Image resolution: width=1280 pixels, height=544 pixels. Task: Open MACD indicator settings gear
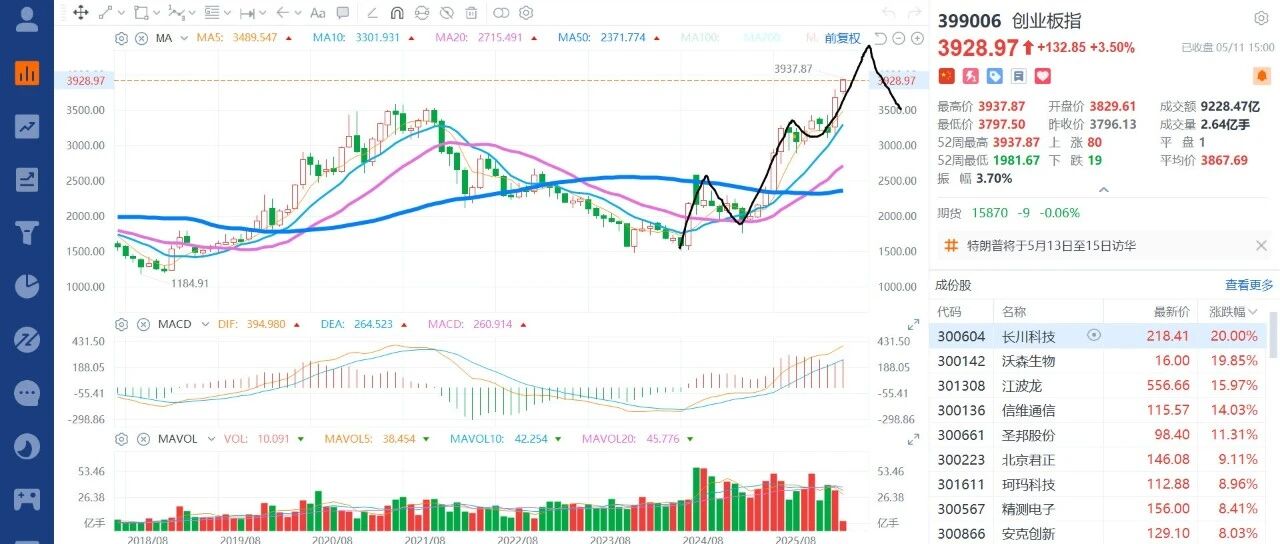[122, 324]
